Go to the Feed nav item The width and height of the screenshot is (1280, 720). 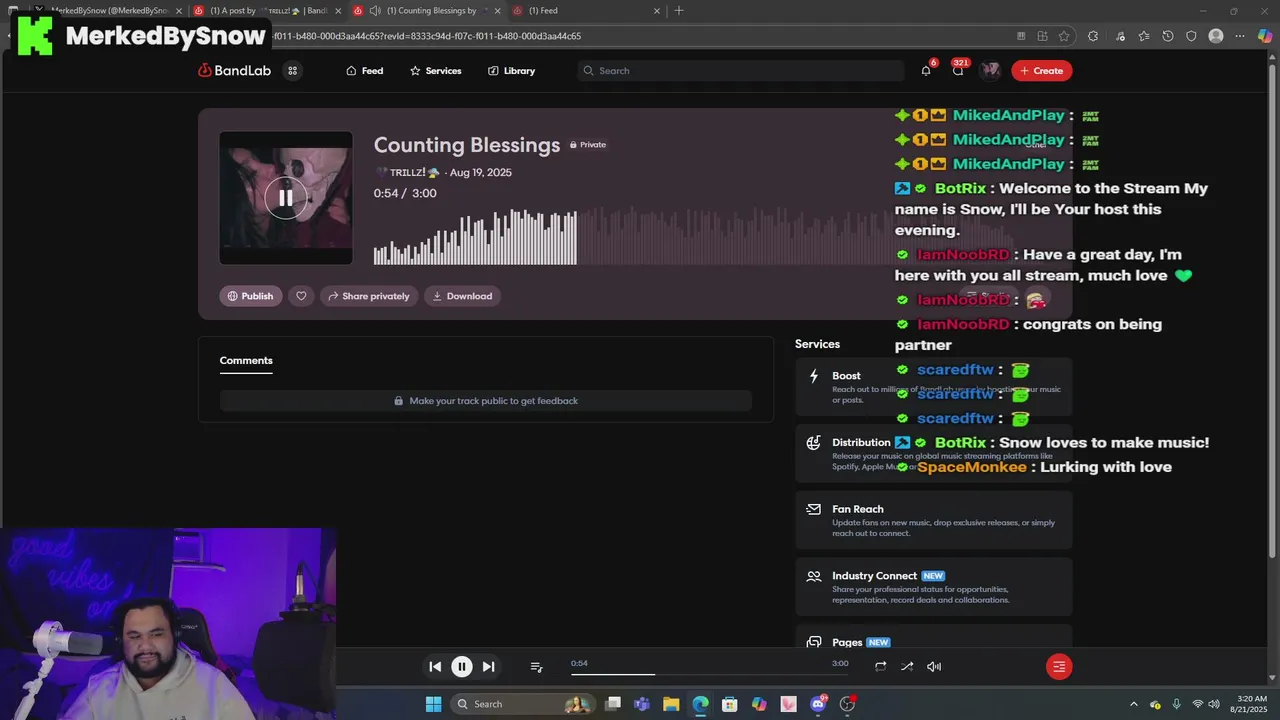[x=365, y=71]
